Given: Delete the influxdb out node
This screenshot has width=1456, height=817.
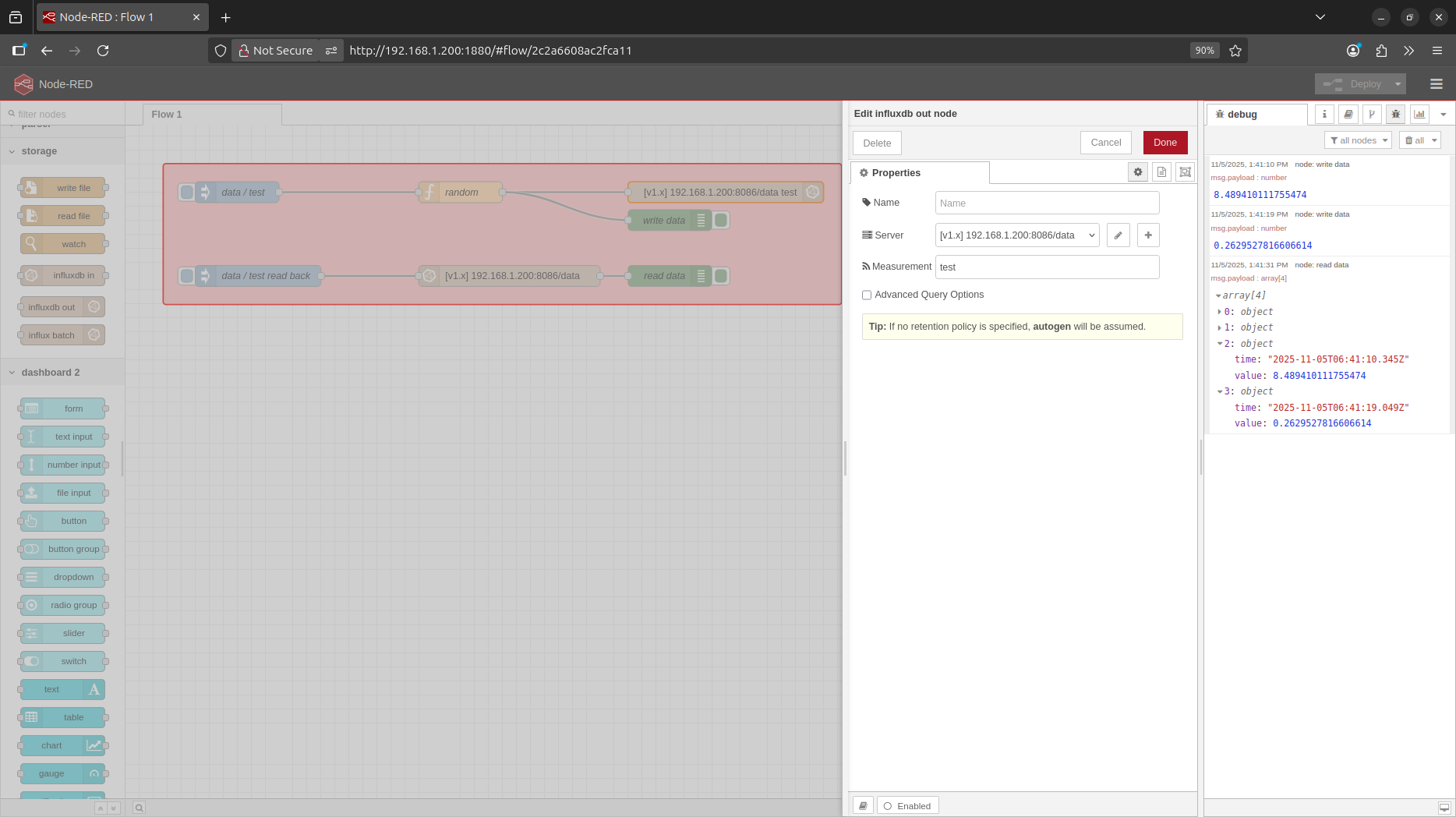Looking at the screenshot, I should click(877, 143).
